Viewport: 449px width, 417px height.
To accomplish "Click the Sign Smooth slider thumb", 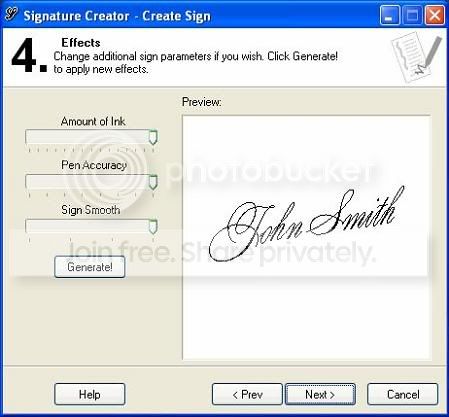I will [153, 227].
